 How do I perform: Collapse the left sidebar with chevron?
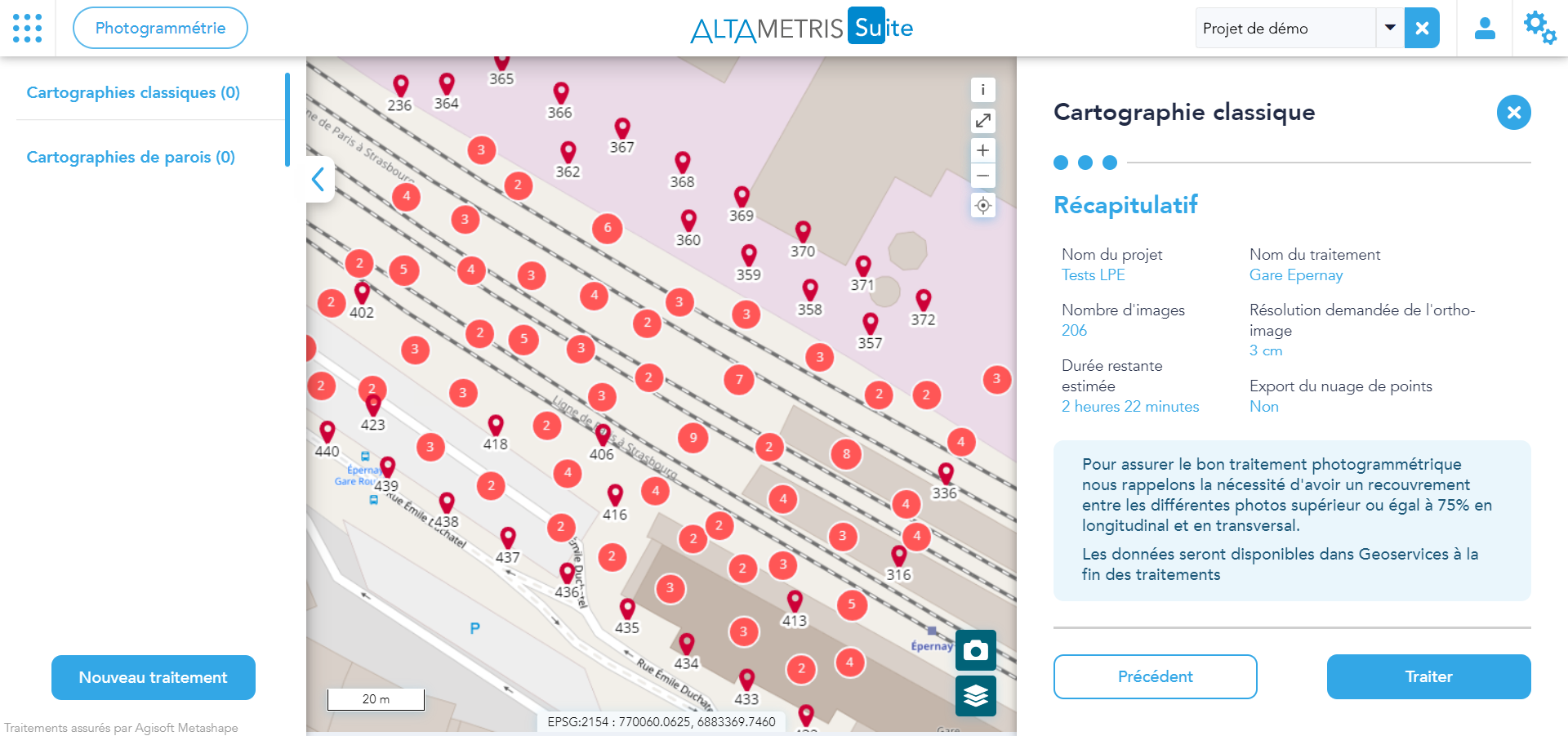318,179
